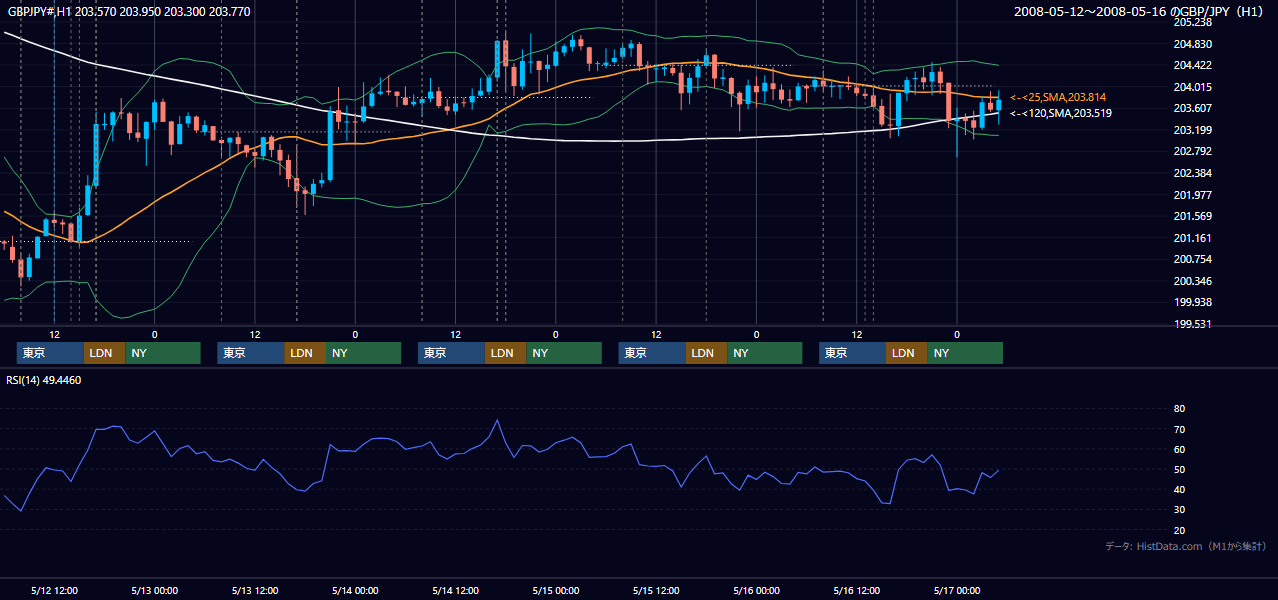Click price axis label 205.238
The width and height of the screenshot is (1278, 600).
click(x=1193, y=22)
